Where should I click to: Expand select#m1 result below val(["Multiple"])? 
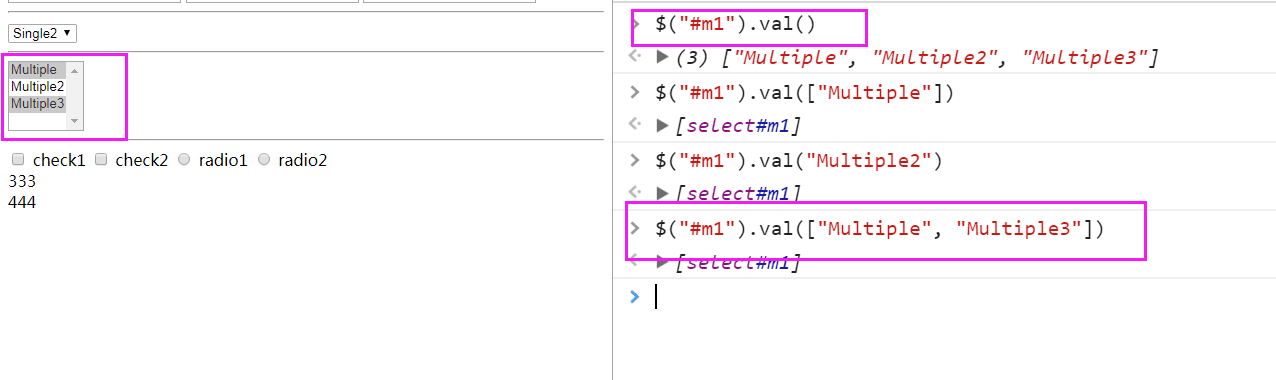(x=662, y=126)
